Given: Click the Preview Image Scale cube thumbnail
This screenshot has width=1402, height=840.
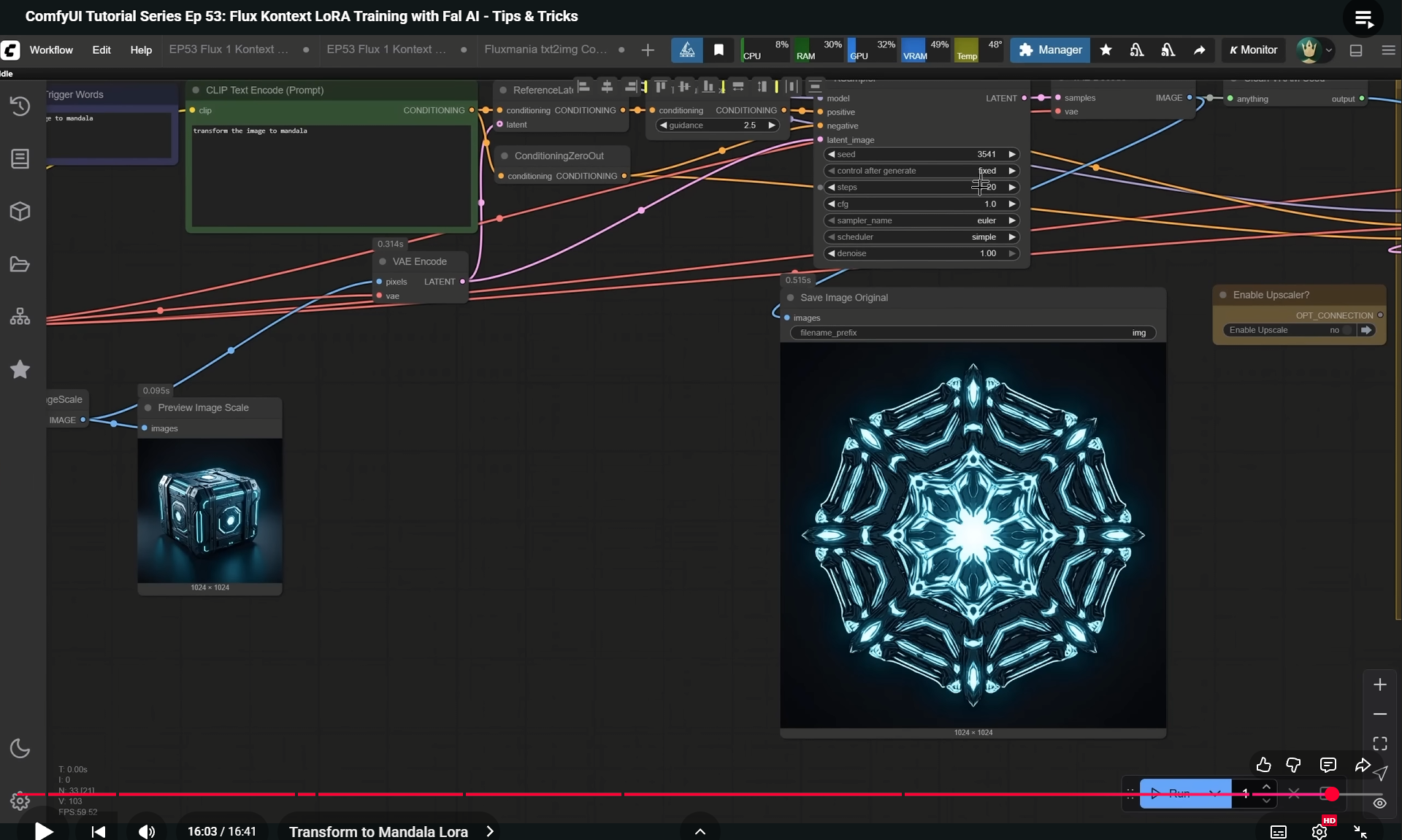Looking at the screenshot, I should [210, 511].
